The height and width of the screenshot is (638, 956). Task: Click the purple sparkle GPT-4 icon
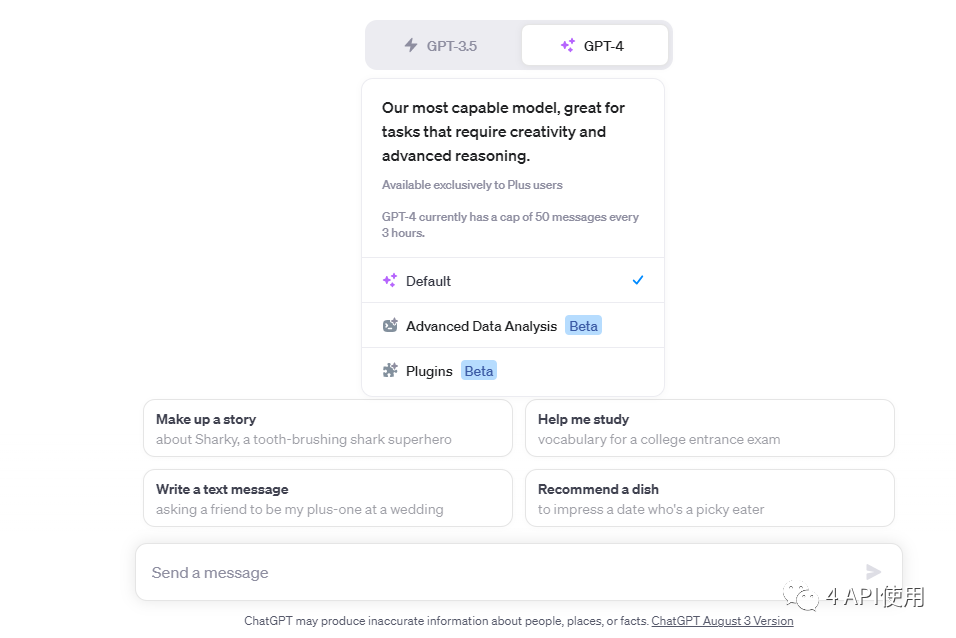(x=568, y=45)
